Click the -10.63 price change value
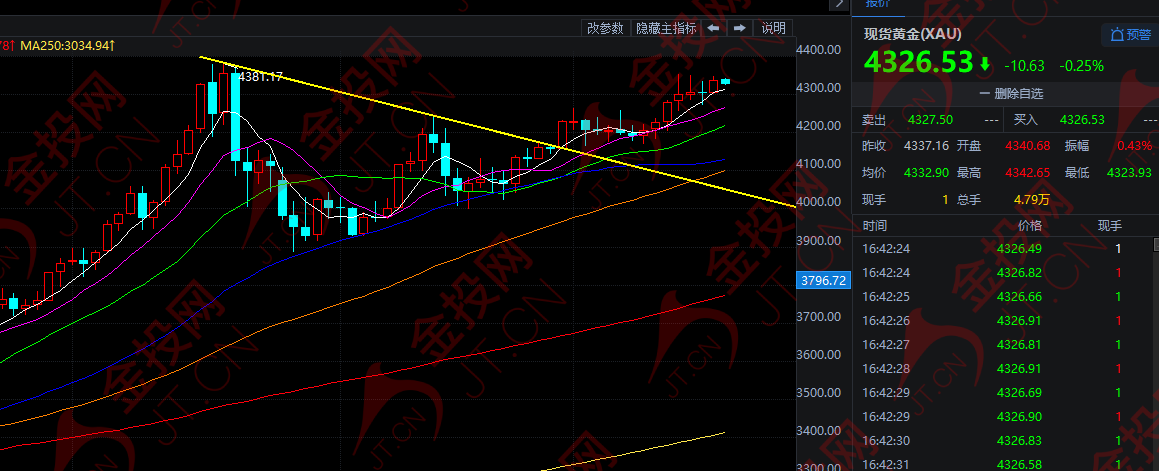1159x471 pixels. coord(1024,66)
